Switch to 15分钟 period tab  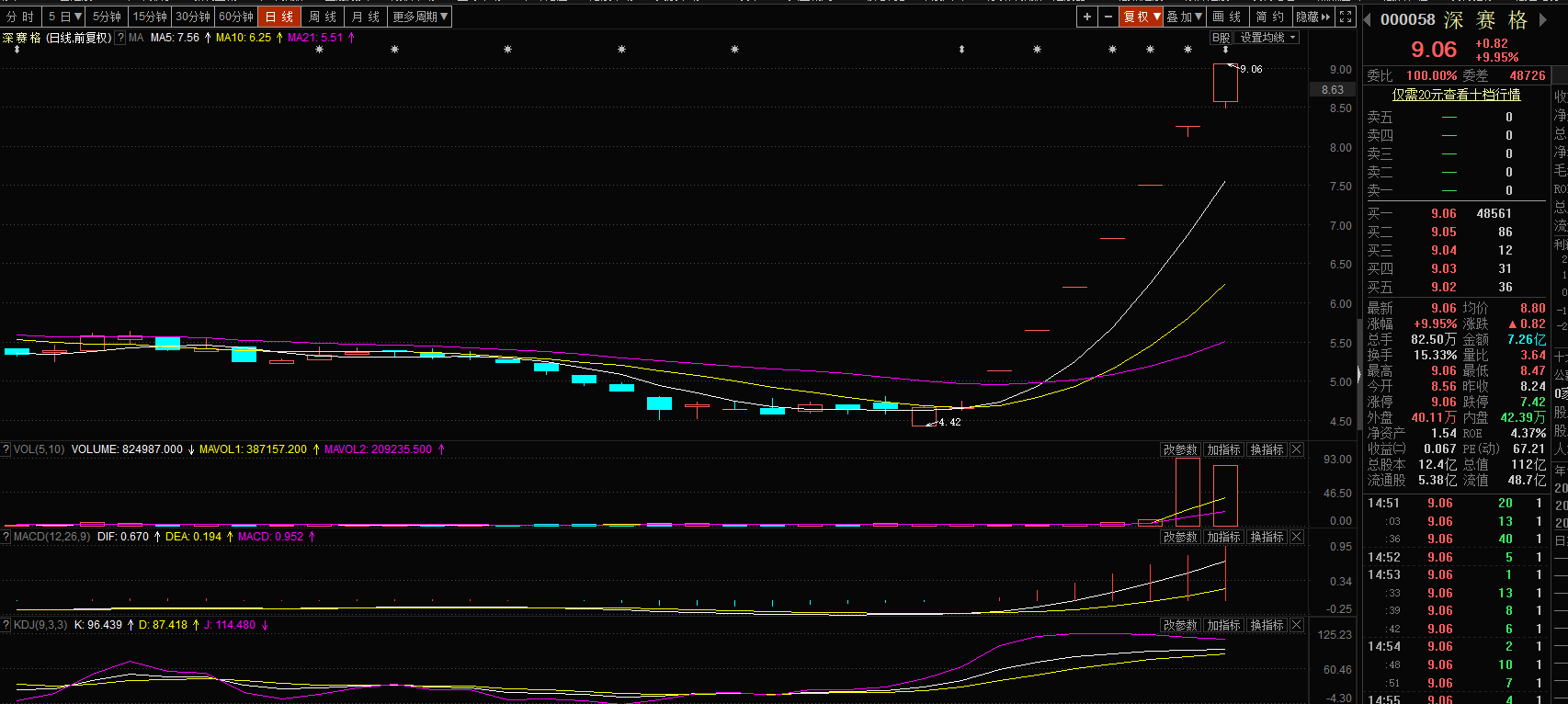[150, 17]
